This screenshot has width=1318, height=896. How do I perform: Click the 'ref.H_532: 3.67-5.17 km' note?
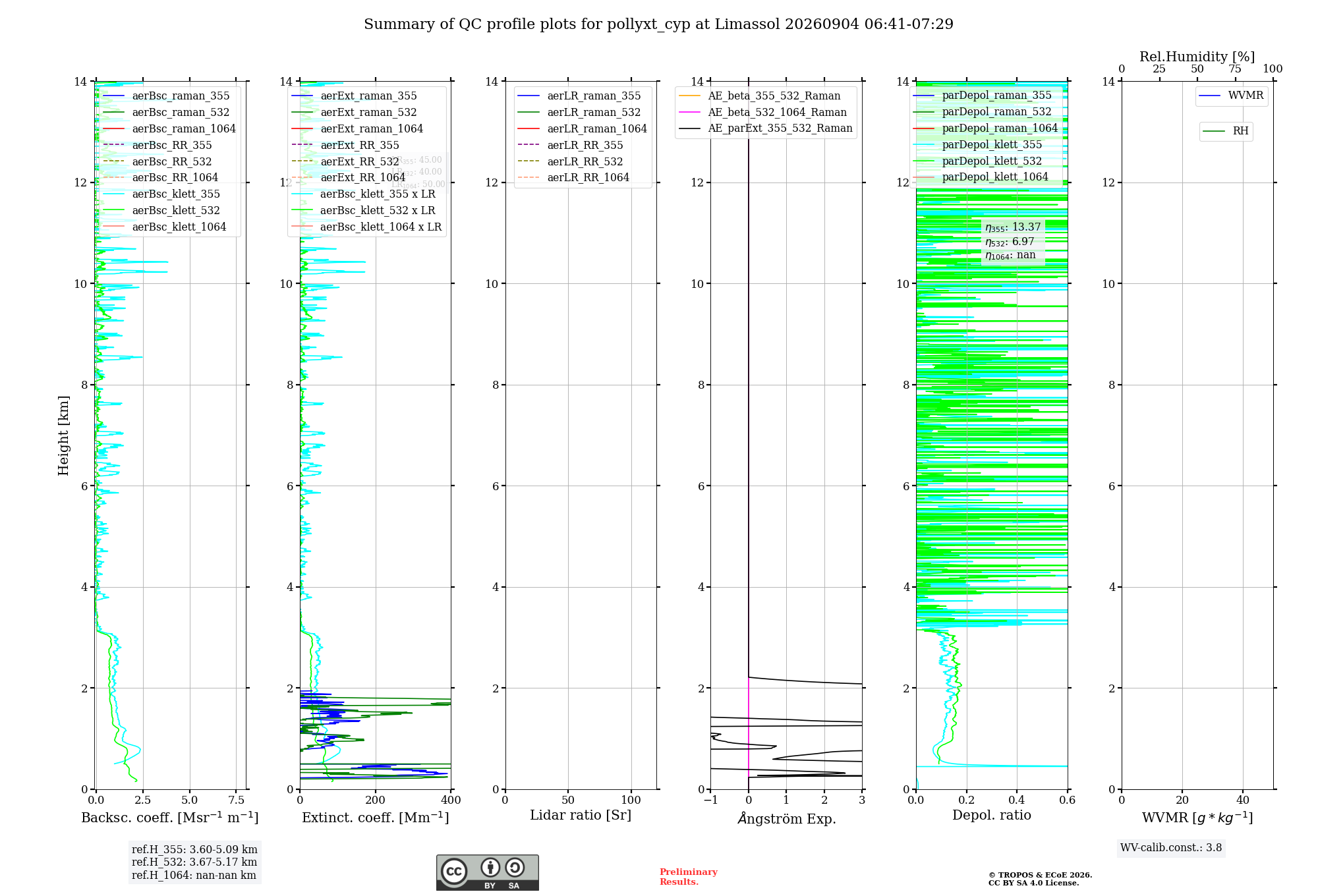[x=194, y=862]
